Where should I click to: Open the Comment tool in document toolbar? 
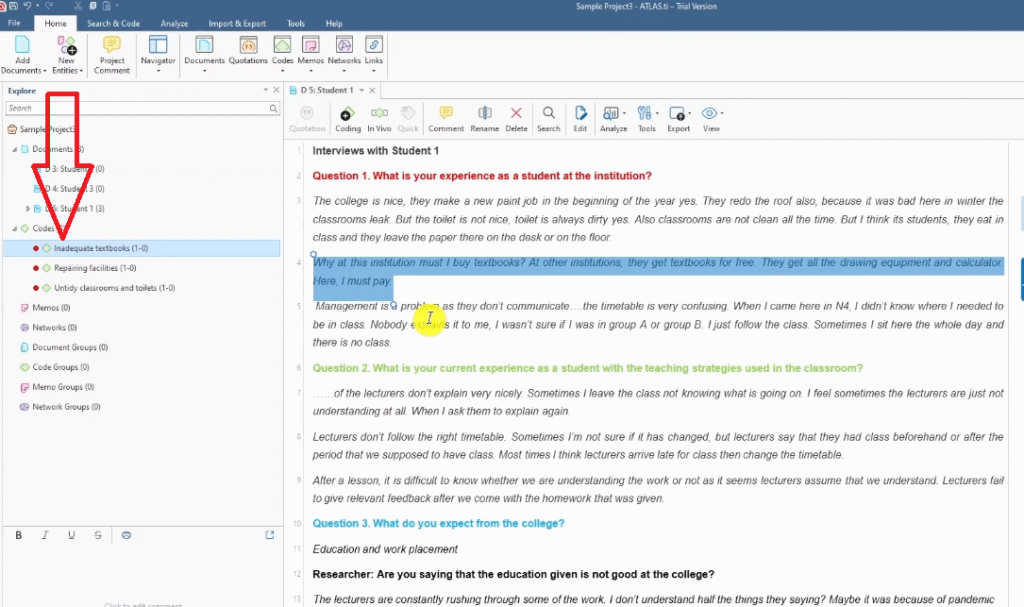(x=446, y=118)
